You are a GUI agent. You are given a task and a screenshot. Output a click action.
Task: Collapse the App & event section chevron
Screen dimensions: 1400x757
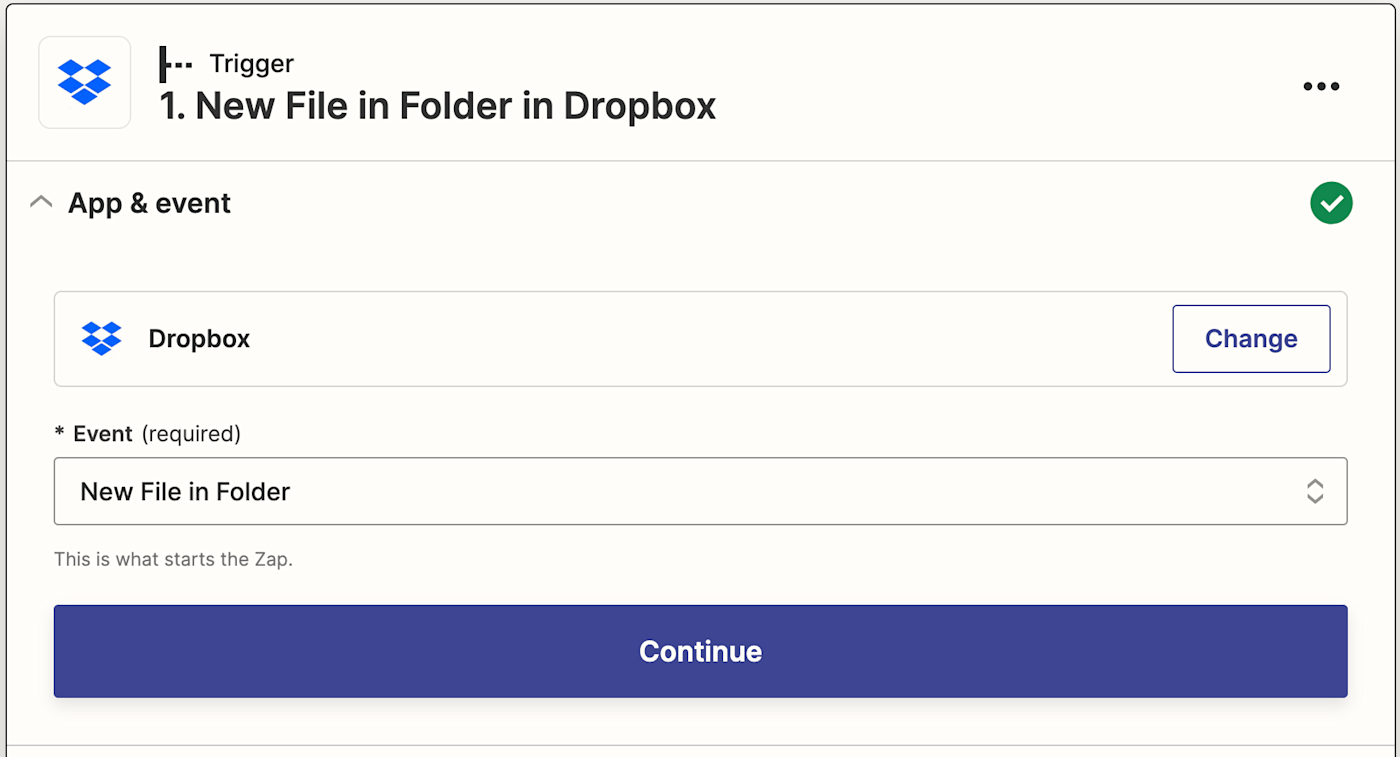pyautogui.click(x=41, y=203)
